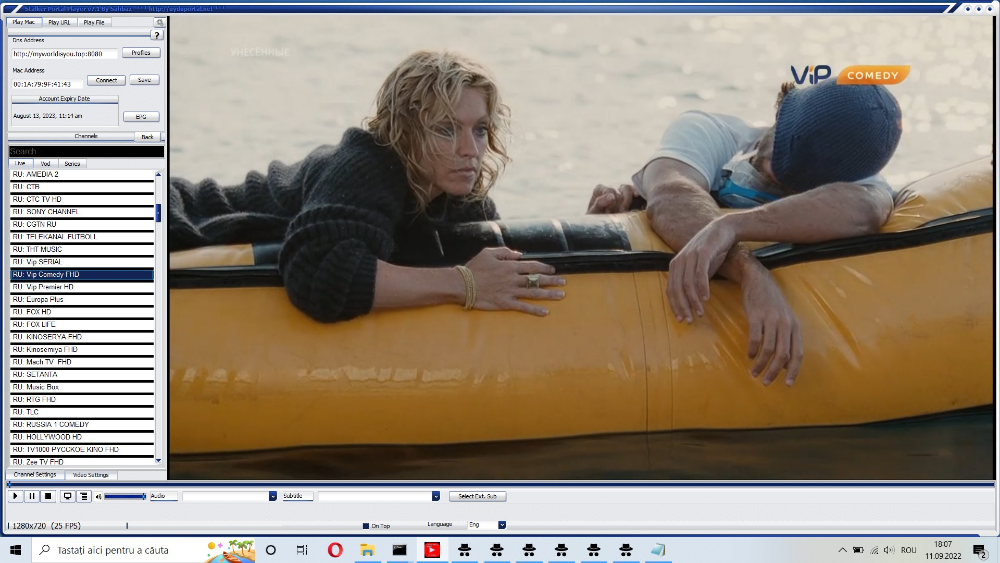The image size is (1000, 563).
Task: Show hidden tray icons chevron
Action: pos(842,550)
